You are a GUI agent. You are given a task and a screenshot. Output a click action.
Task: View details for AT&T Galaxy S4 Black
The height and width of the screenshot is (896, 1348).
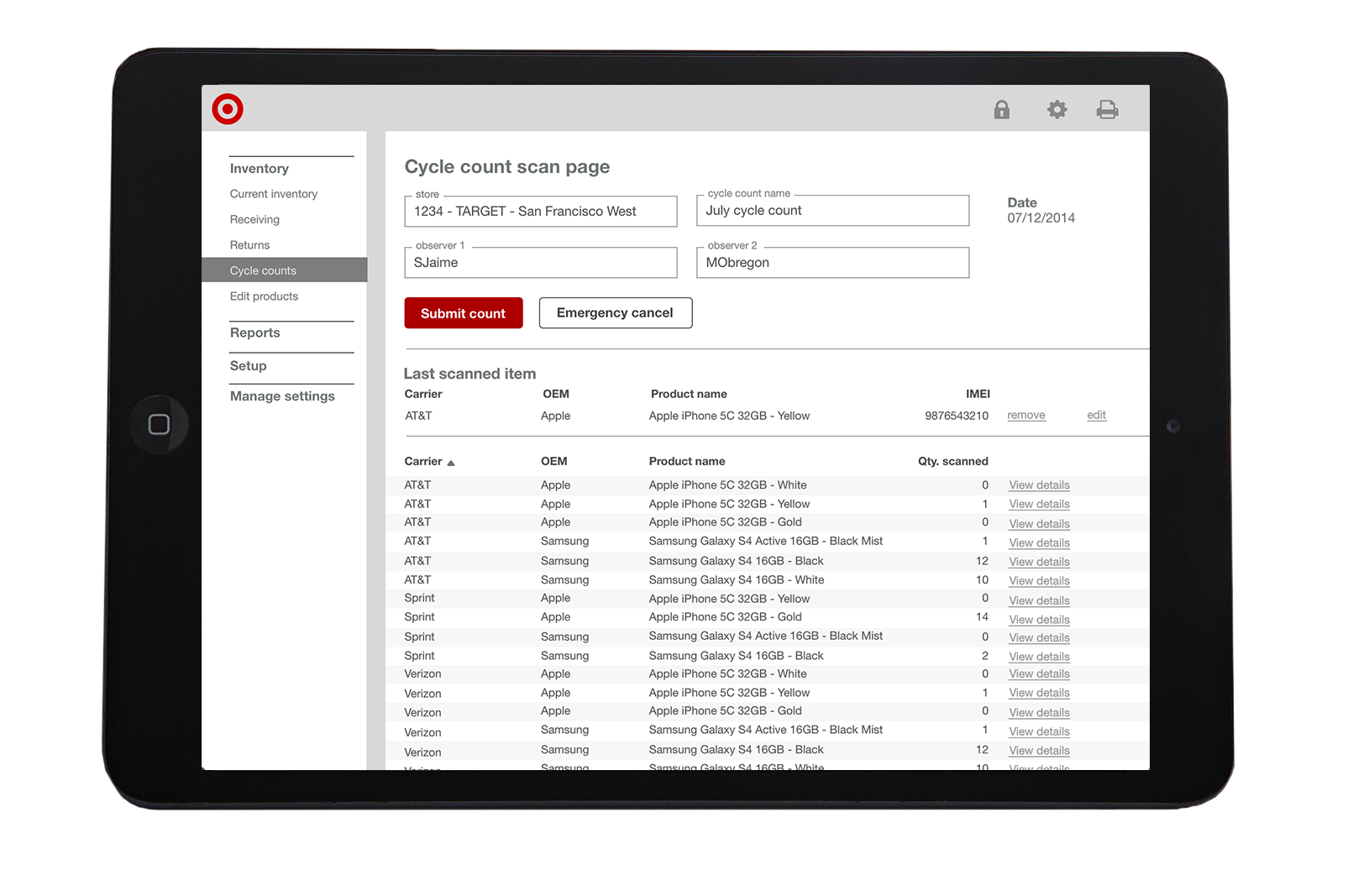coord(1039,563)
